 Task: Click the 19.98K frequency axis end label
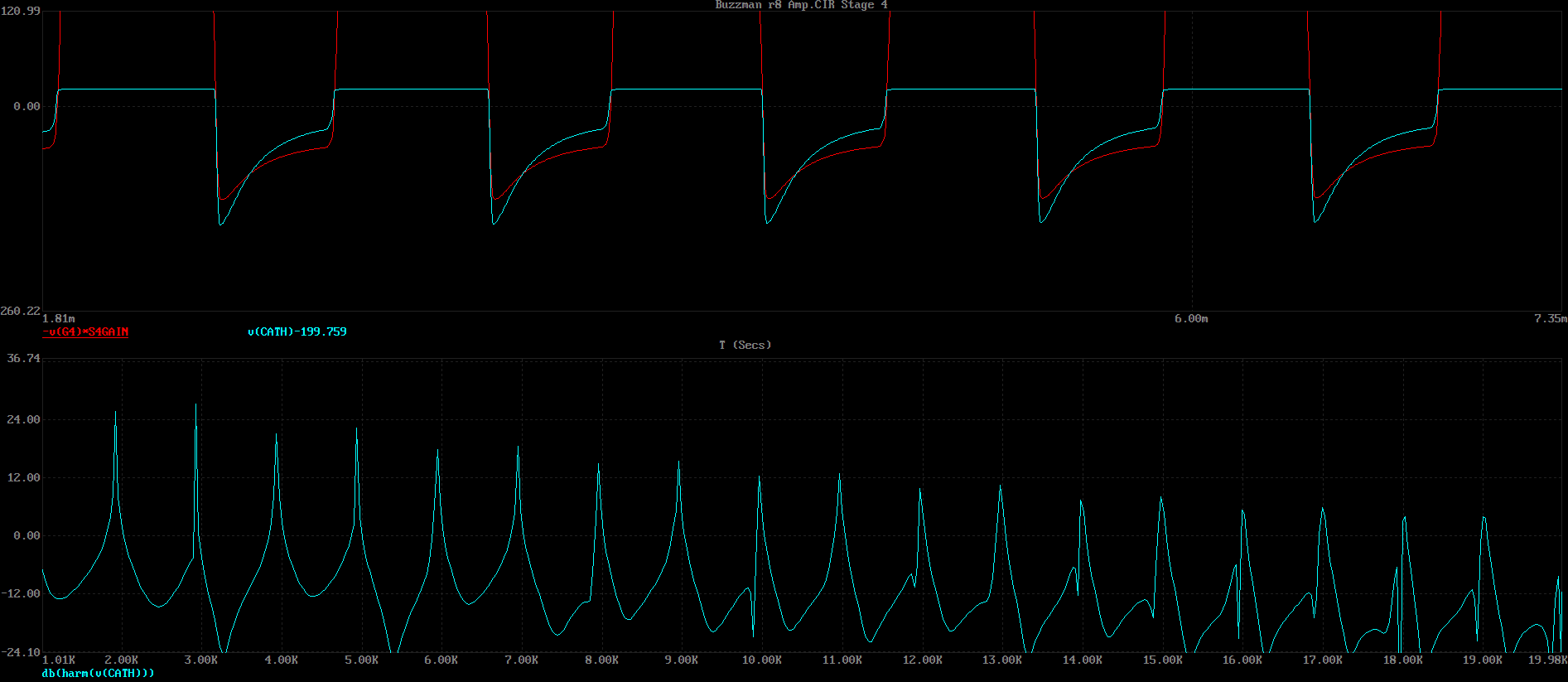click(x=1547, y=660)
